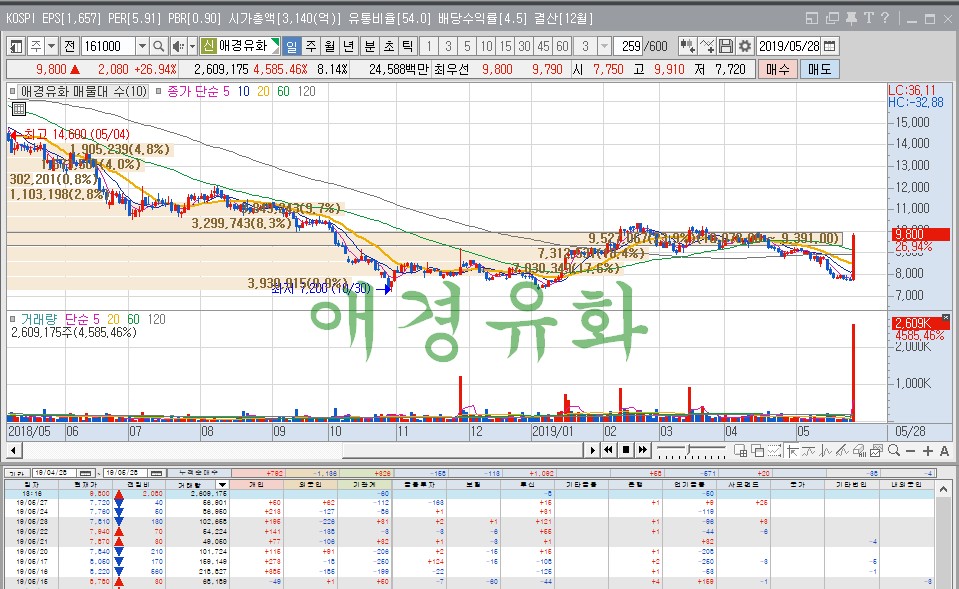959x589 pixels.
Task: Toggle the 거래량 volume indicator checkbox
Action: click(x=13, y=319)
